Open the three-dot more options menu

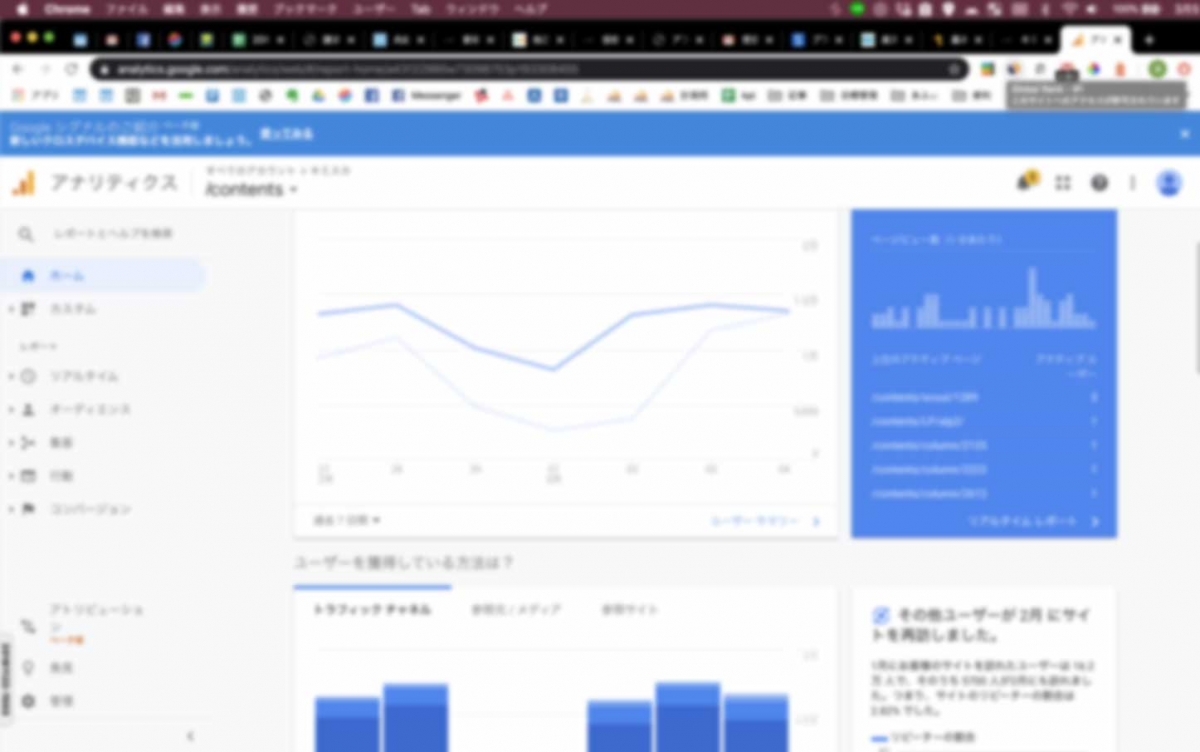(x=1133, y=183)
